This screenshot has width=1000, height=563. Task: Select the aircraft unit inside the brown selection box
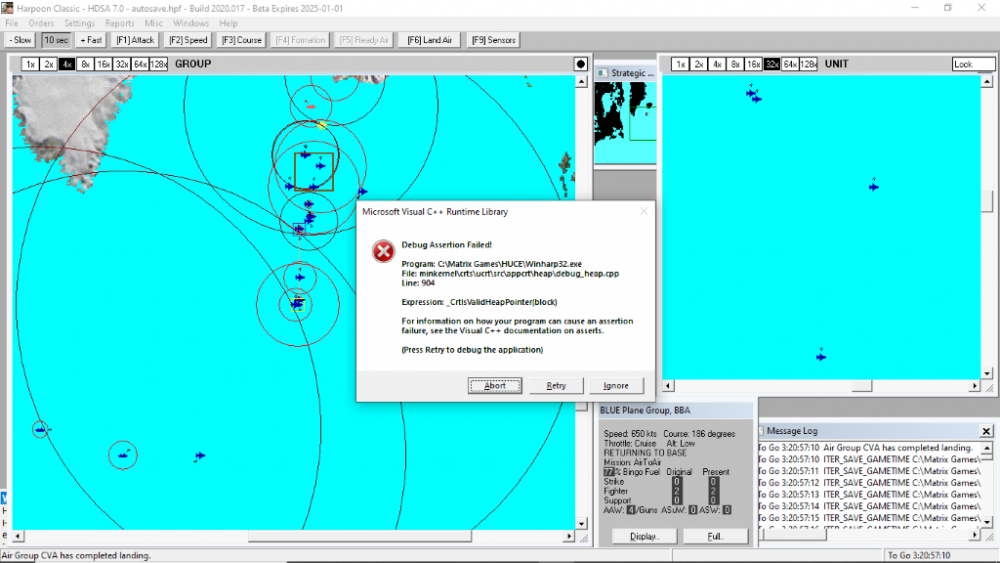320,166
